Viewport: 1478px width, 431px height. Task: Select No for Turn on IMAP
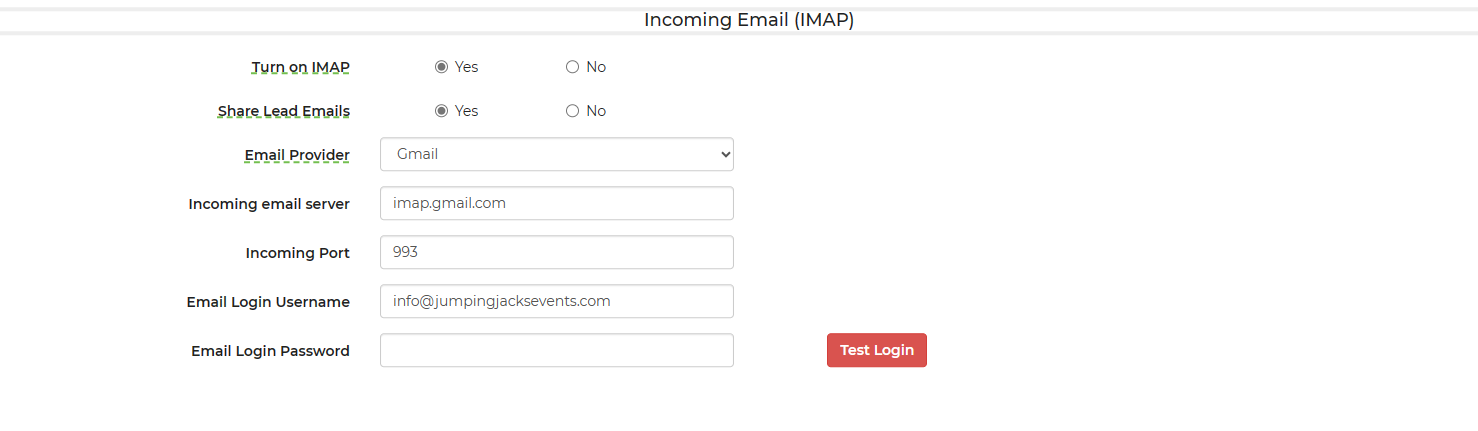click(x=572, y=67)
